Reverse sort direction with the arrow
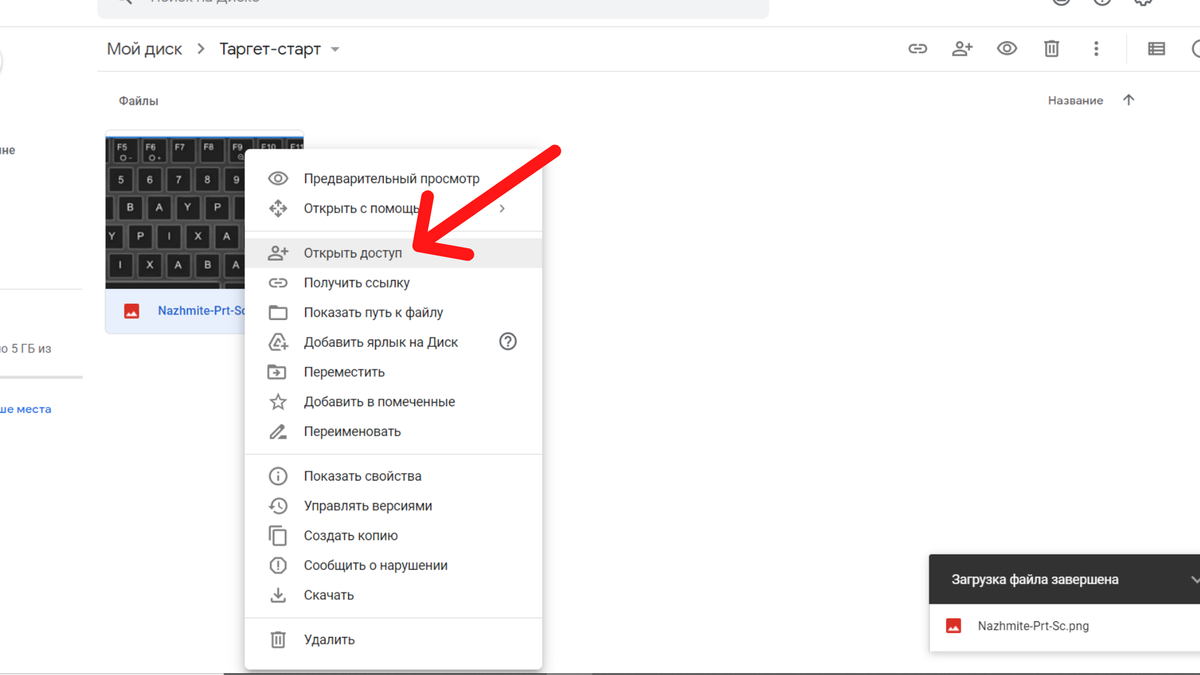The height and width of the screenshot is (675, 1200). pos(1129,100)
